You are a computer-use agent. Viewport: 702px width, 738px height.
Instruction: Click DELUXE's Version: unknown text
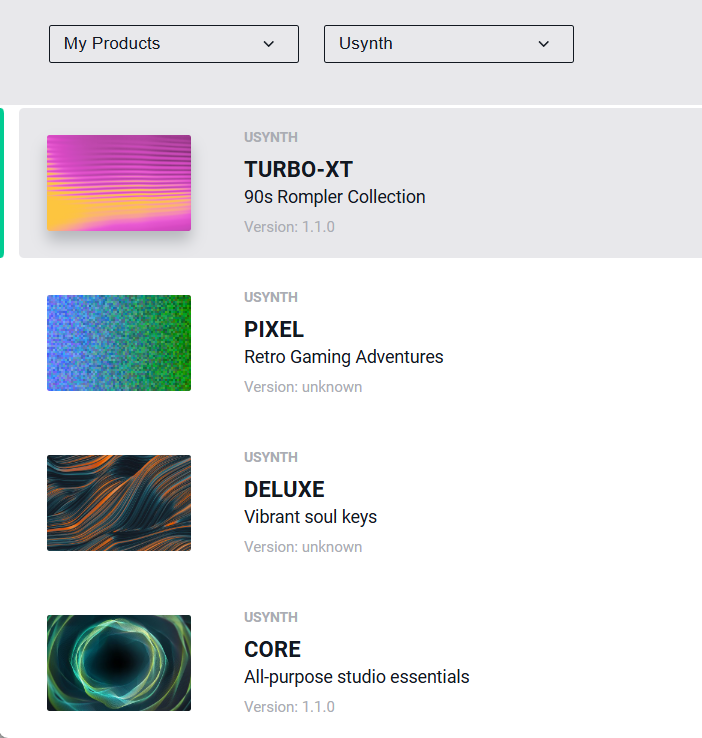click(303, 547)
